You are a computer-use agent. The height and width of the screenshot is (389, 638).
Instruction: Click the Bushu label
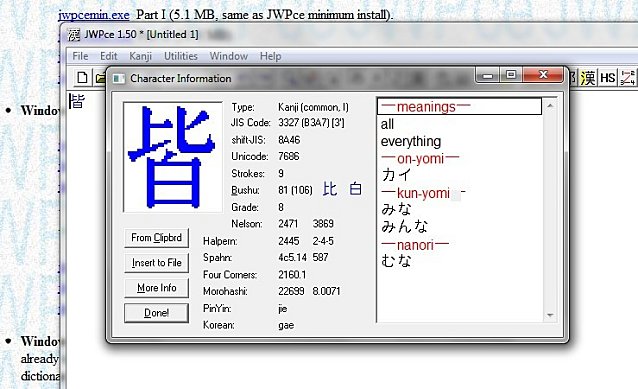[245, 190]
